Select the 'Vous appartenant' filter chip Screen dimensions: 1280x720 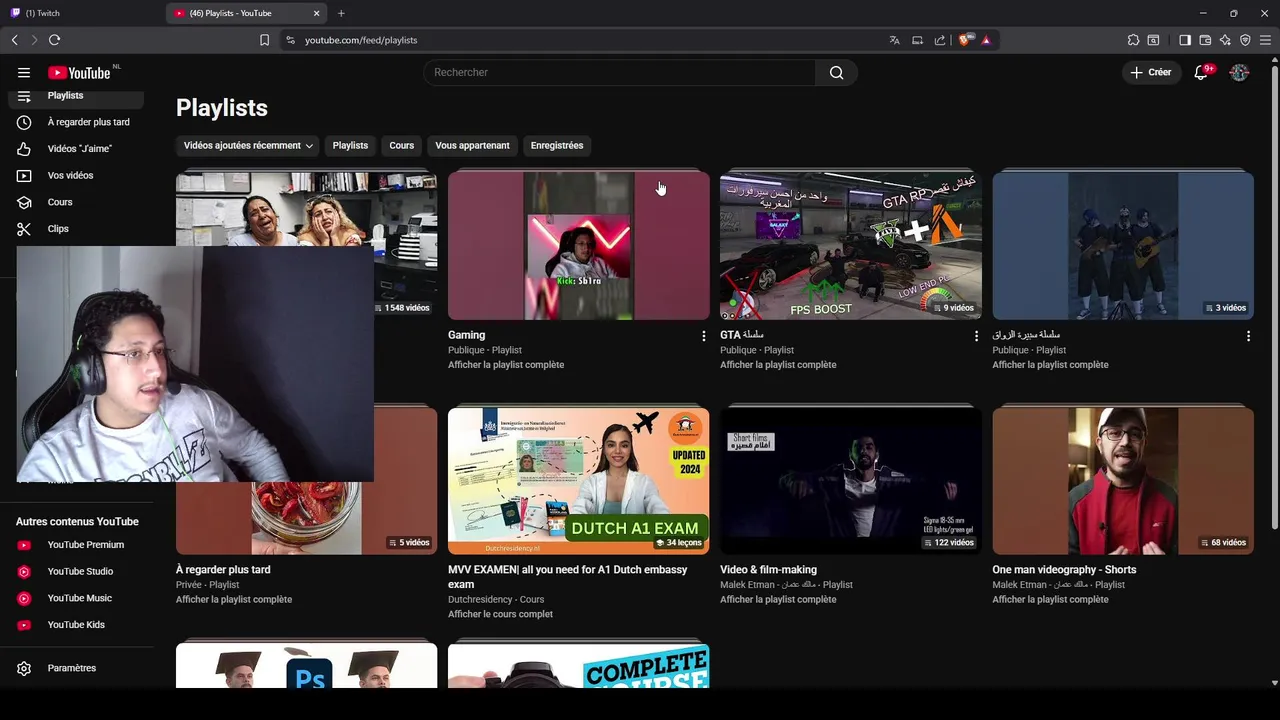(472, 146)
